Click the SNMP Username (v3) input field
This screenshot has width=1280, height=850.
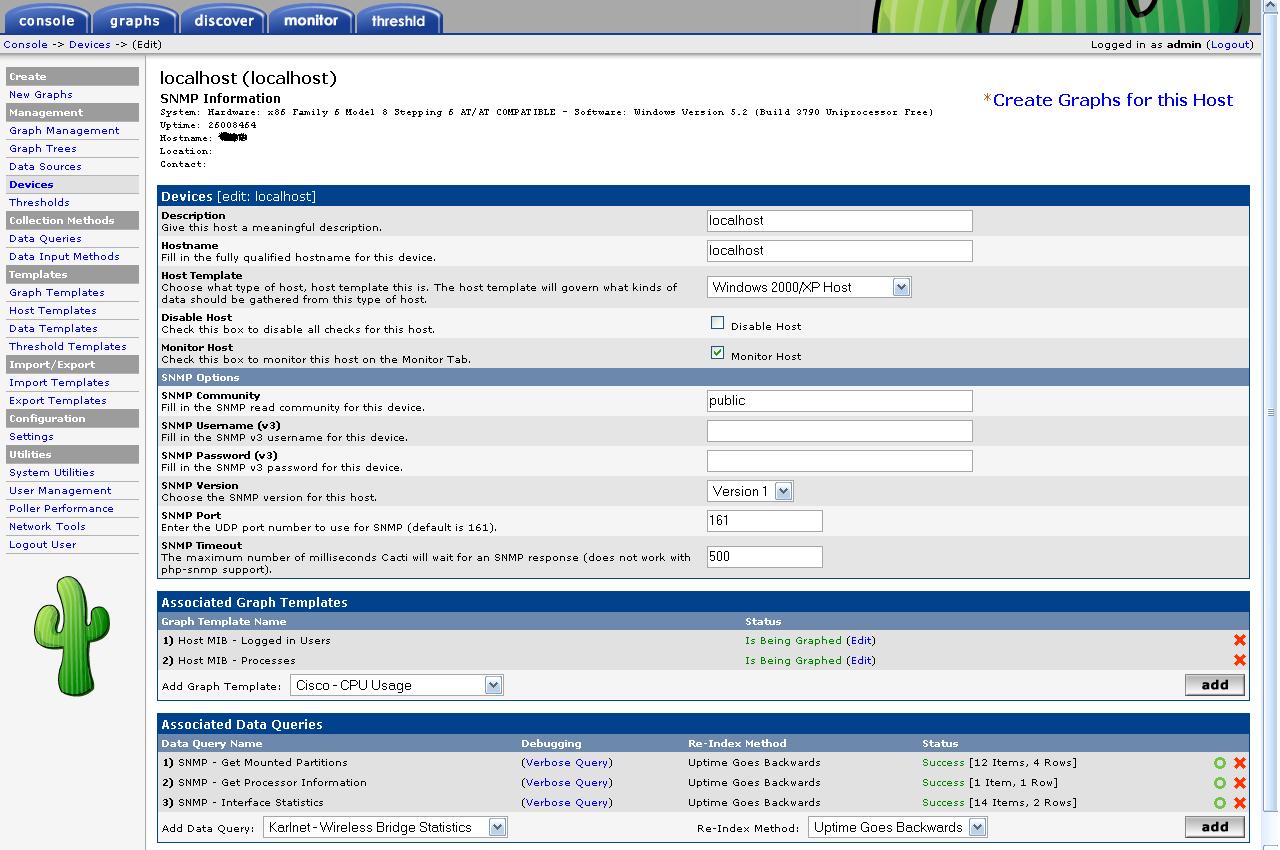(x=839, y=431)
